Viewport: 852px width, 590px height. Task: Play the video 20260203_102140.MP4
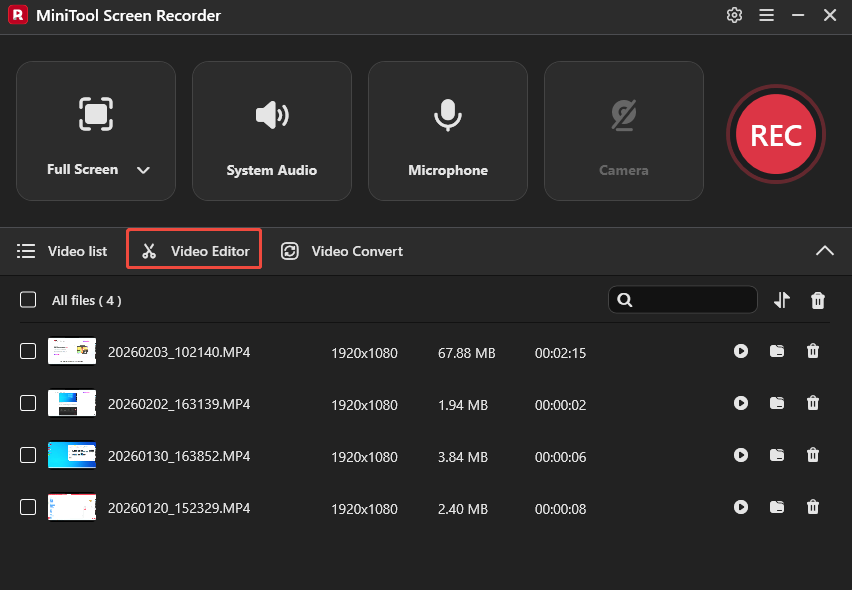pyautogui.click(x=741, y=351)
